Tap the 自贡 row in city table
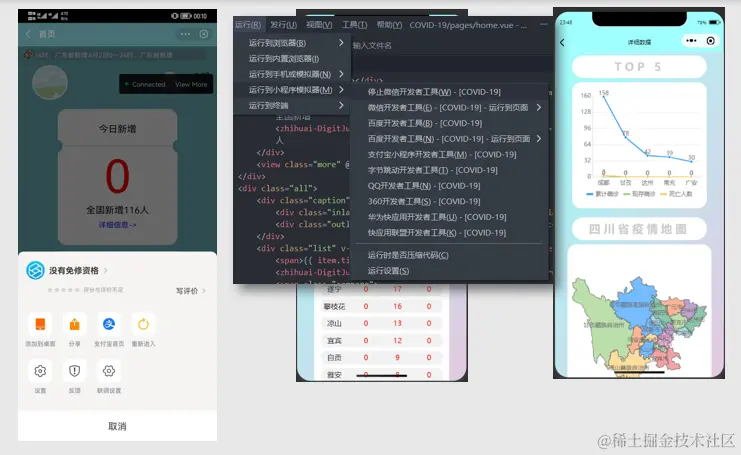 (381, 357)
